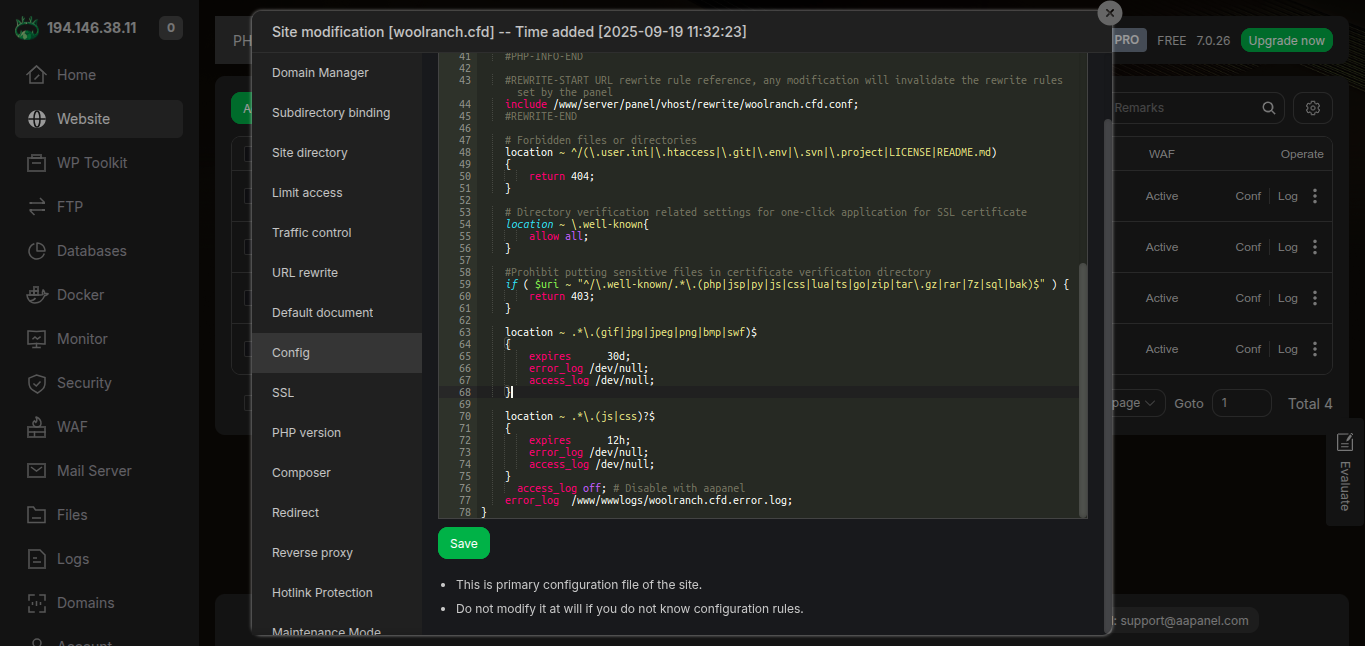The height and width of the screenshot is (646, 1365).
Task: Go to WP Toolkit from the sidebar
Action: tap(91, 163)
